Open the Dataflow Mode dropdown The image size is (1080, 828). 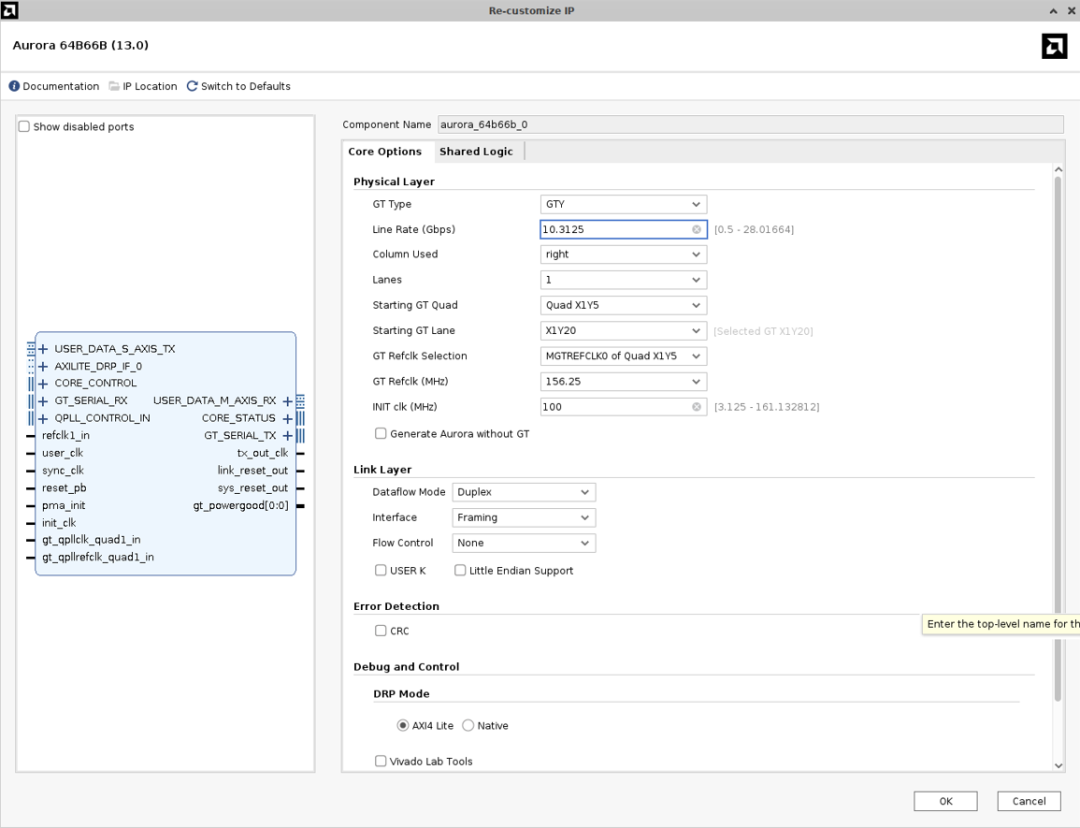523,492
